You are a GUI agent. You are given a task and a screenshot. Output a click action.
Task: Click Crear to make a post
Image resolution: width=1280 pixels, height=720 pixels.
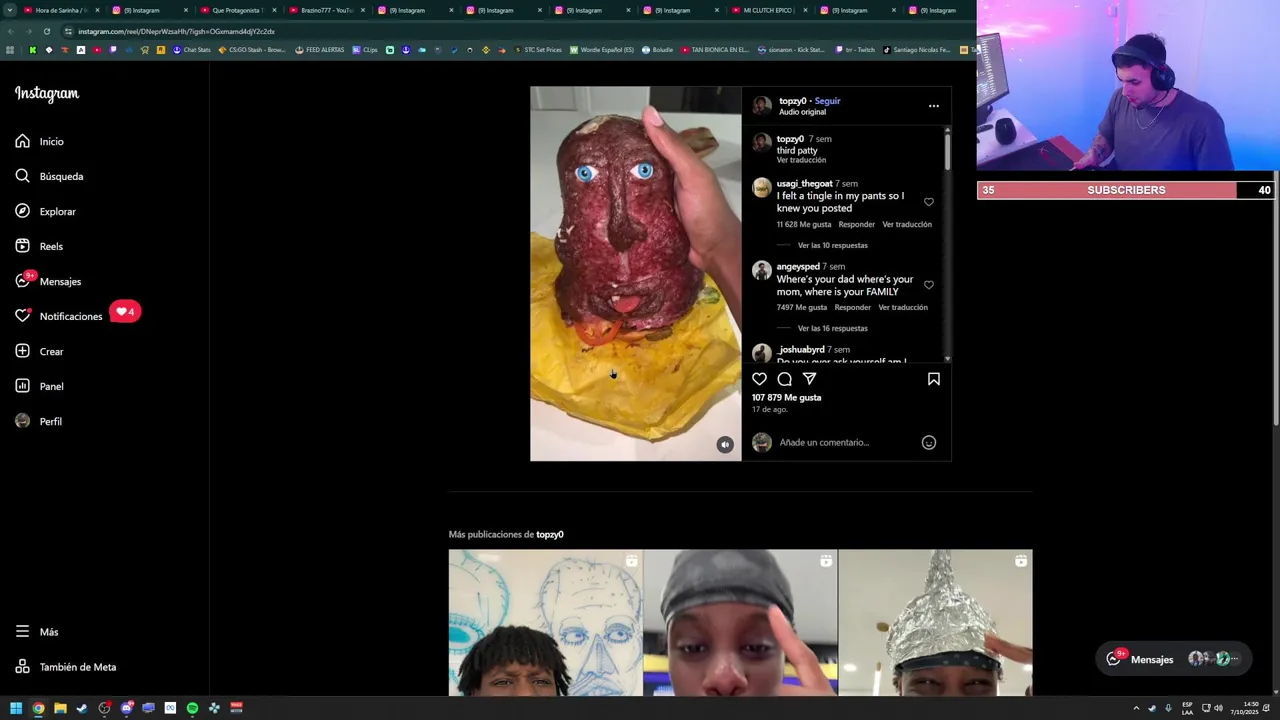pos(39,351)
